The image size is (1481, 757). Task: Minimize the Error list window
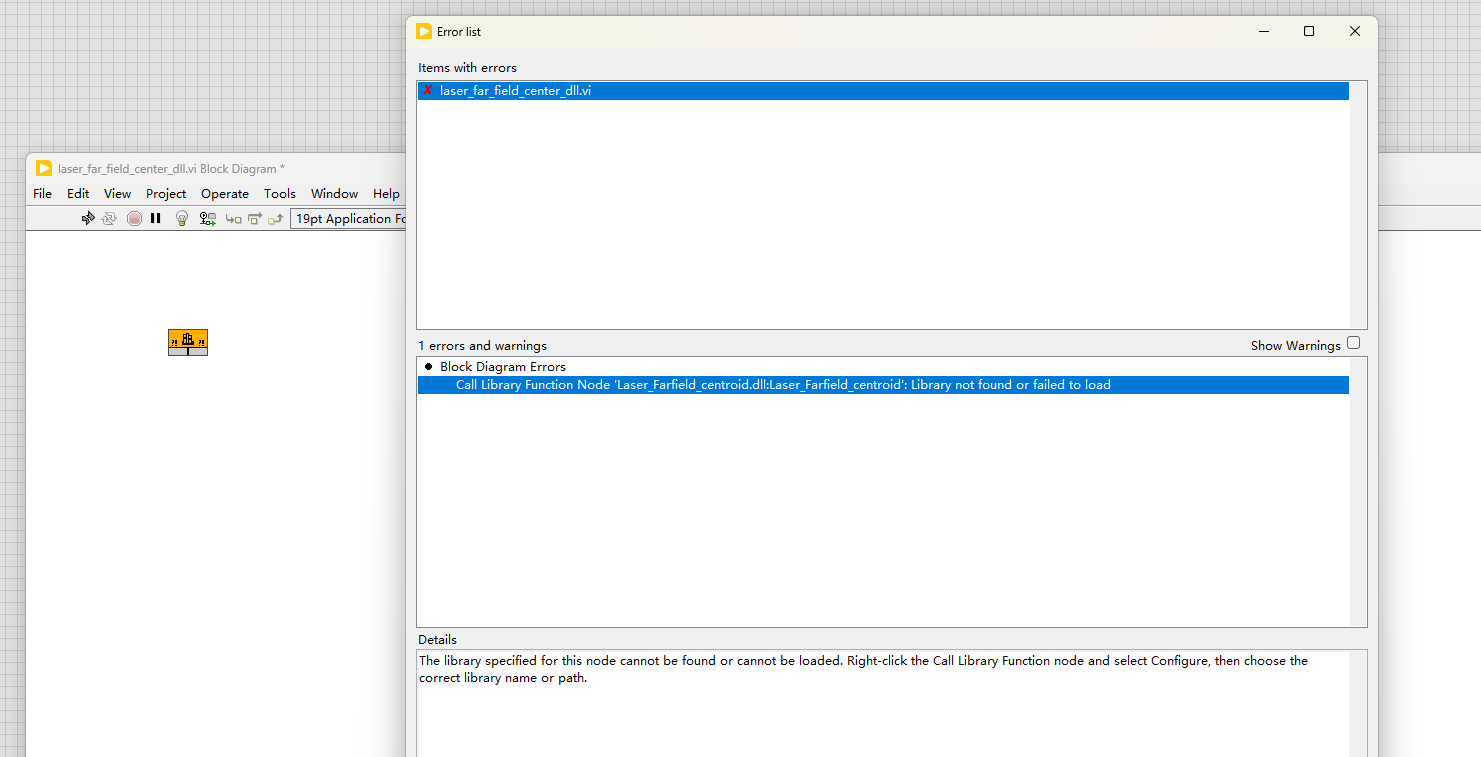coord(1263,31)
